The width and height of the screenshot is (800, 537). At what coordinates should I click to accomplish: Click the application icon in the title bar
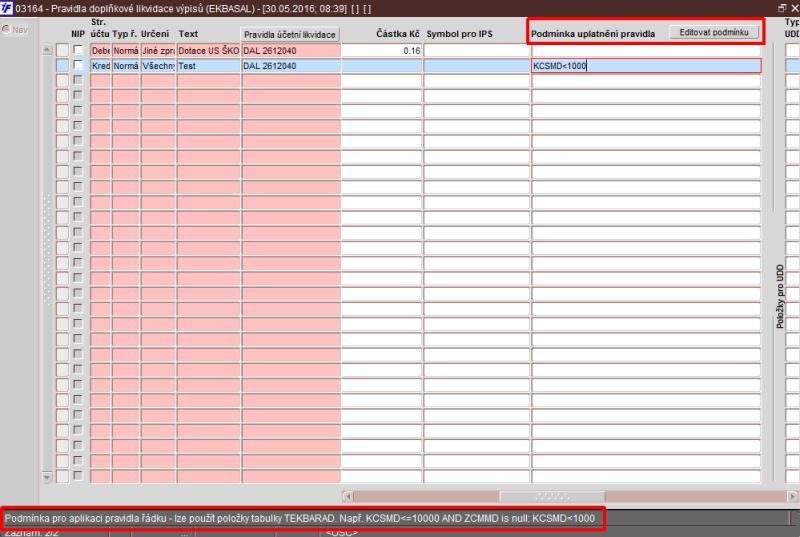(6, 8)
